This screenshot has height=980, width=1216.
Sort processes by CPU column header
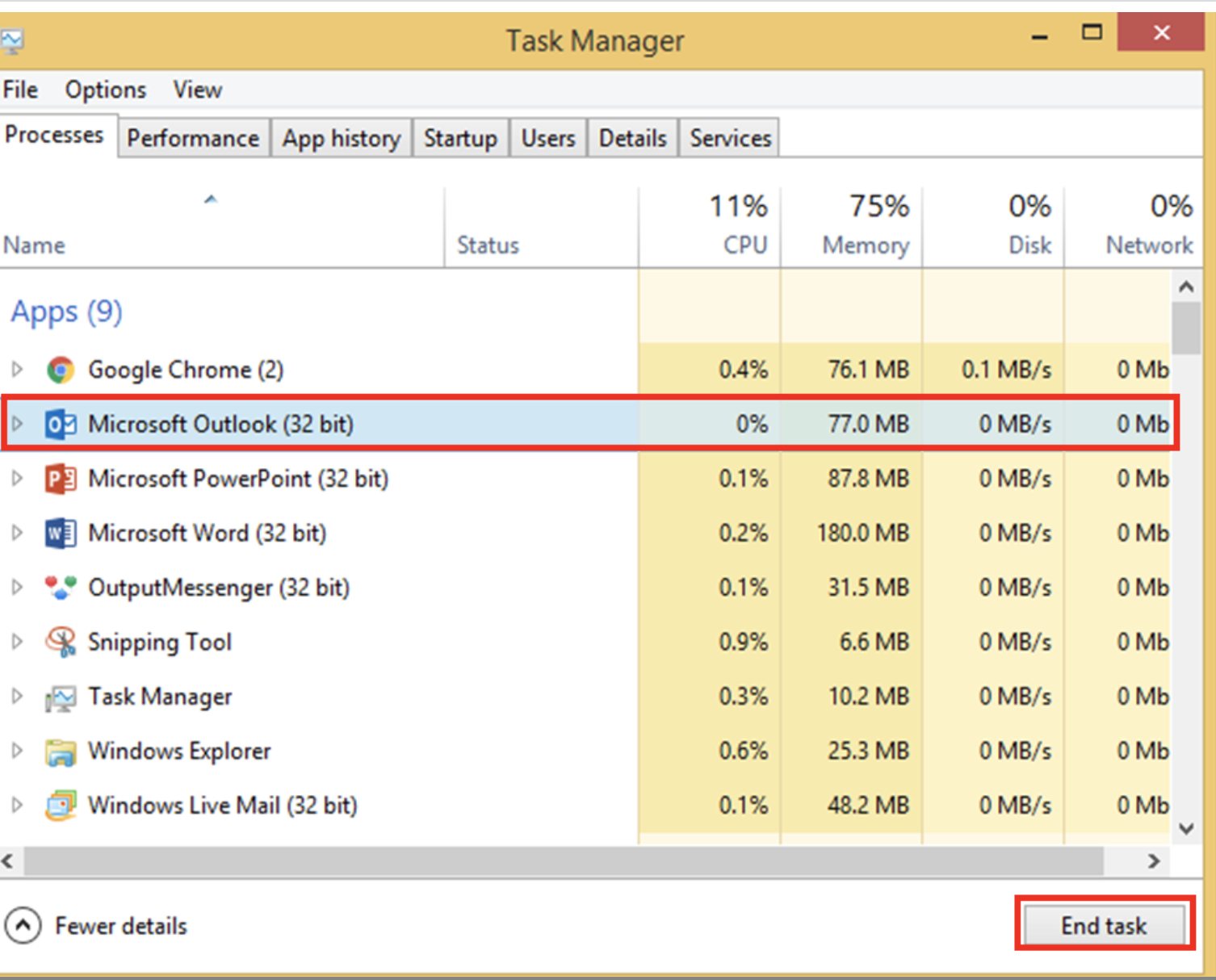(x=744, y=245)
